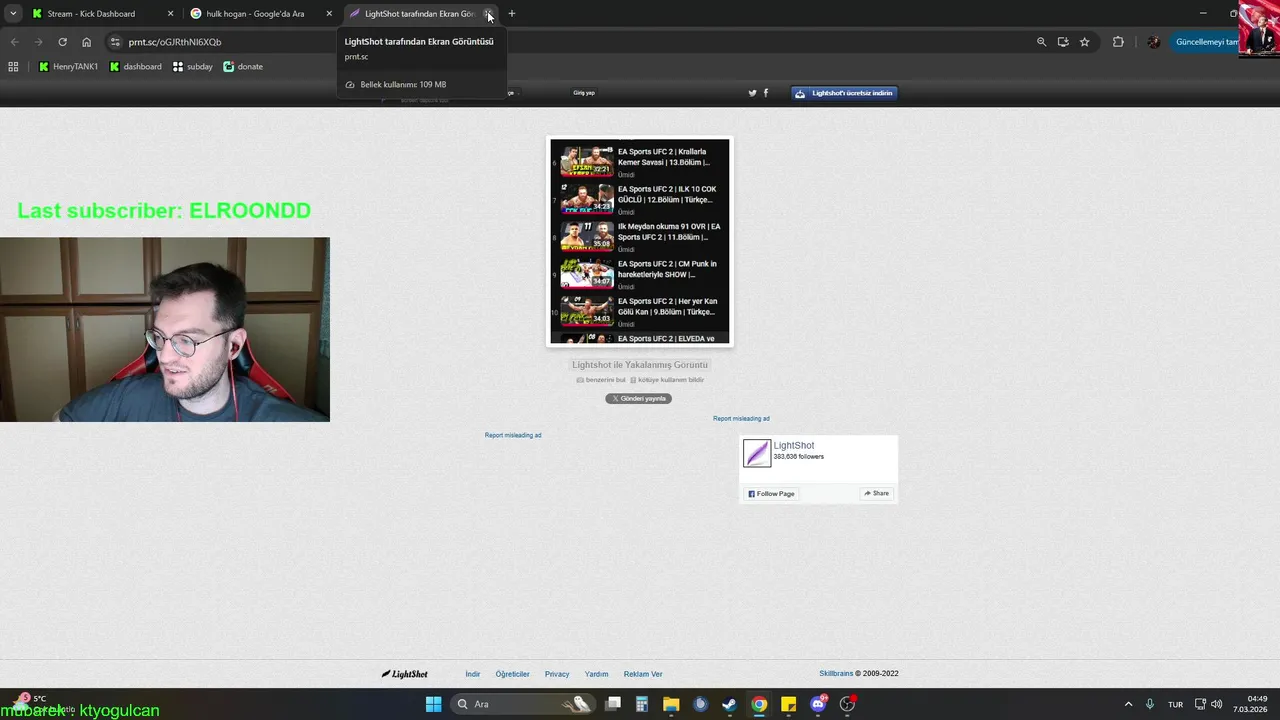The height and width of the screenshot is (720, 1280).
Task: Open the donate bookmark
Action: (x=243, y=67)
